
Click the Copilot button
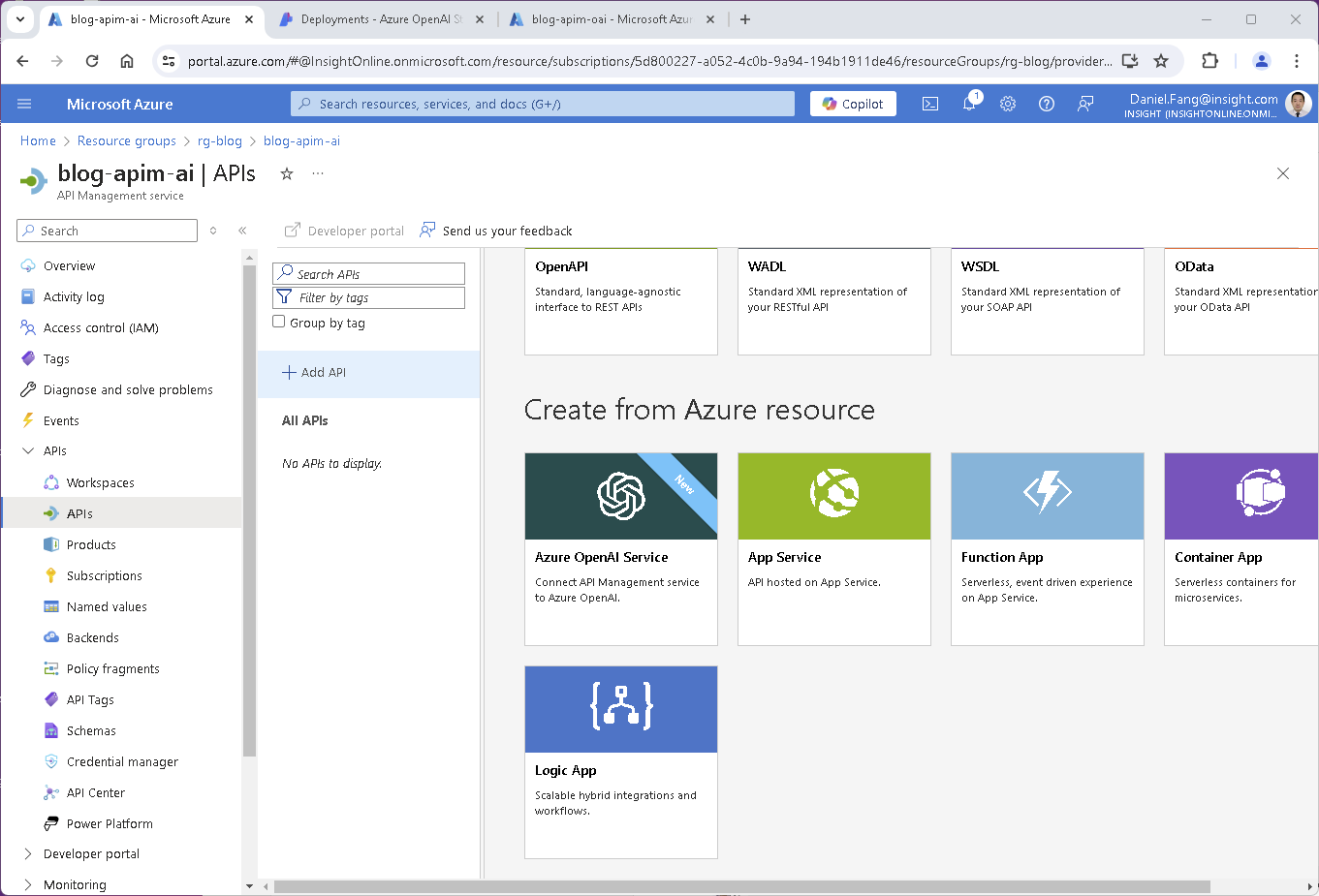(x=853, y=104)
